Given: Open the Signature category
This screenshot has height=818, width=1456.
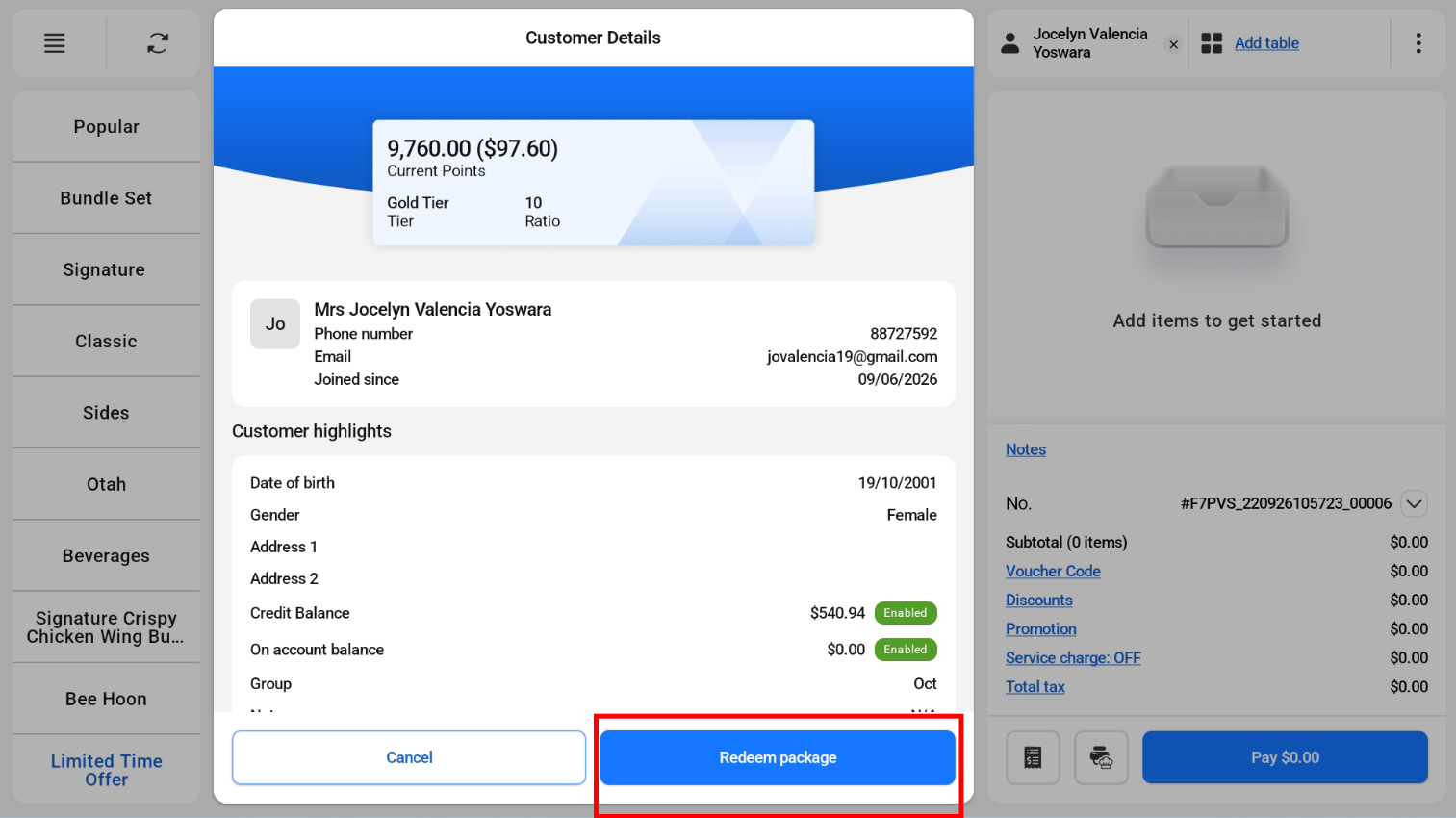Looking at the screenshot, I should coord(106,269).
